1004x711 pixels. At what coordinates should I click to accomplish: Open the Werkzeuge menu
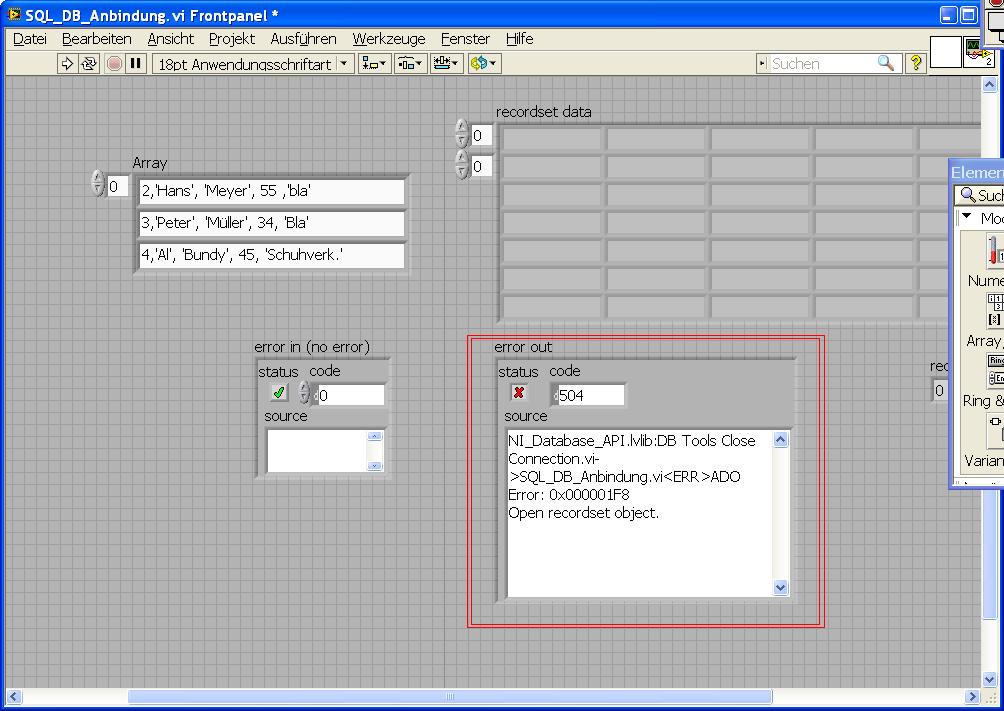click(389, 39)
